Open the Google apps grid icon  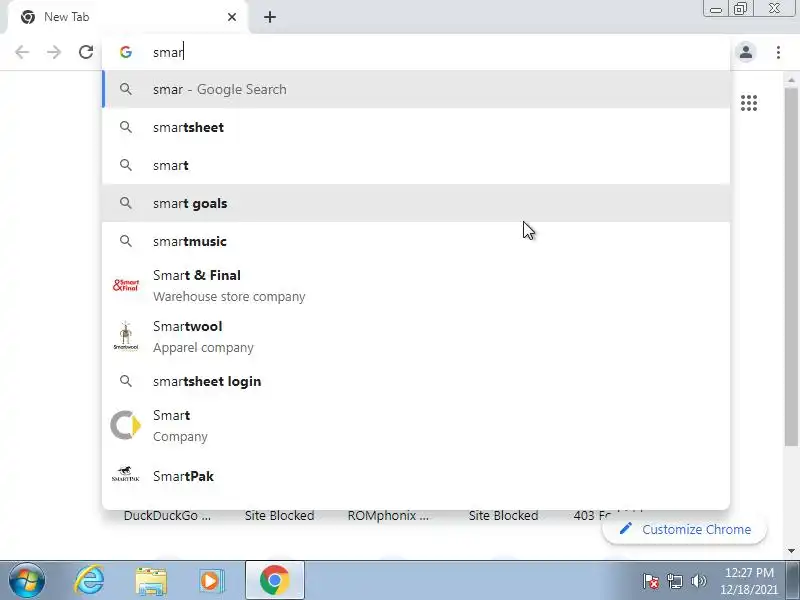749,103
